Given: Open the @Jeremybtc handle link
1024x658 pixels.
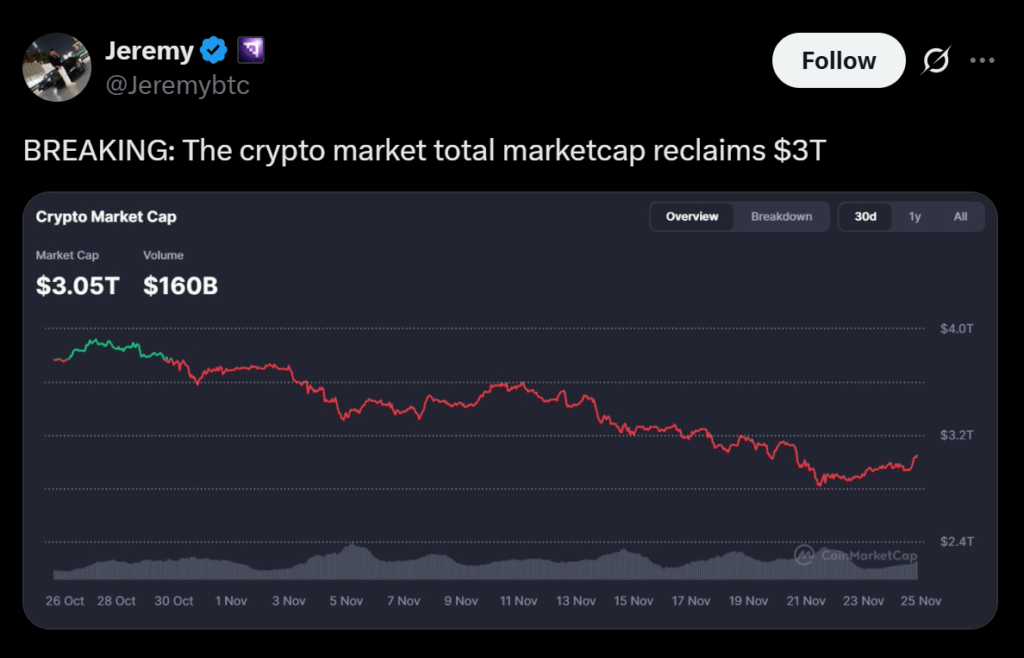Looking at the screenshot, I should pyautogui.click(x=177, y=85).
